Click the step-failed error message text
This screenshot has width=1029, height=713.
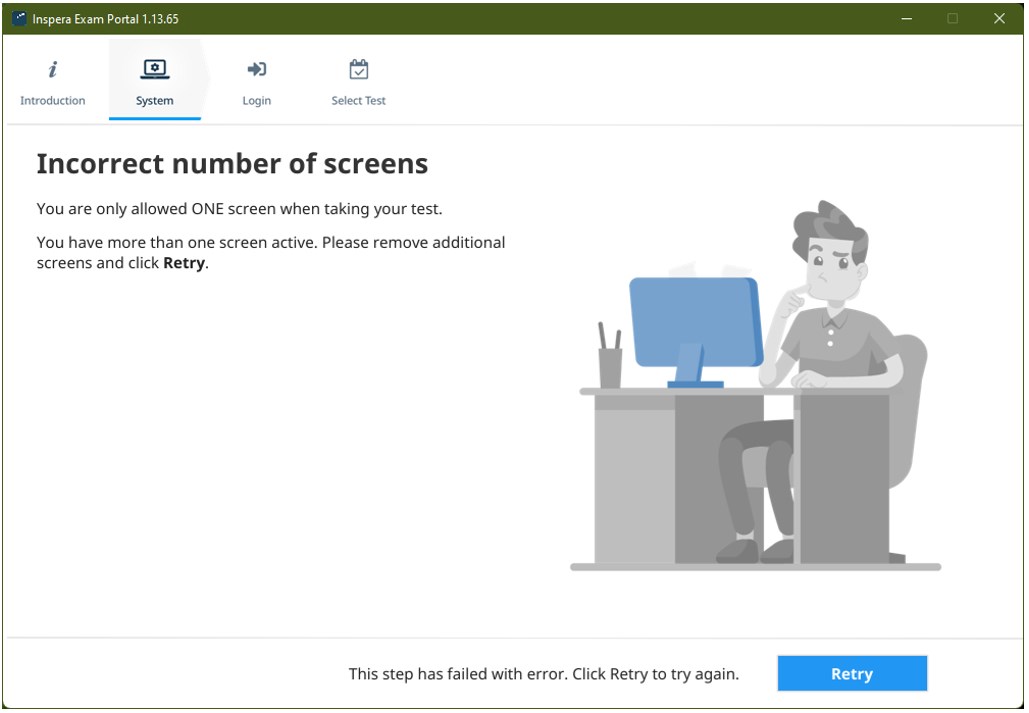pos(543,674)
